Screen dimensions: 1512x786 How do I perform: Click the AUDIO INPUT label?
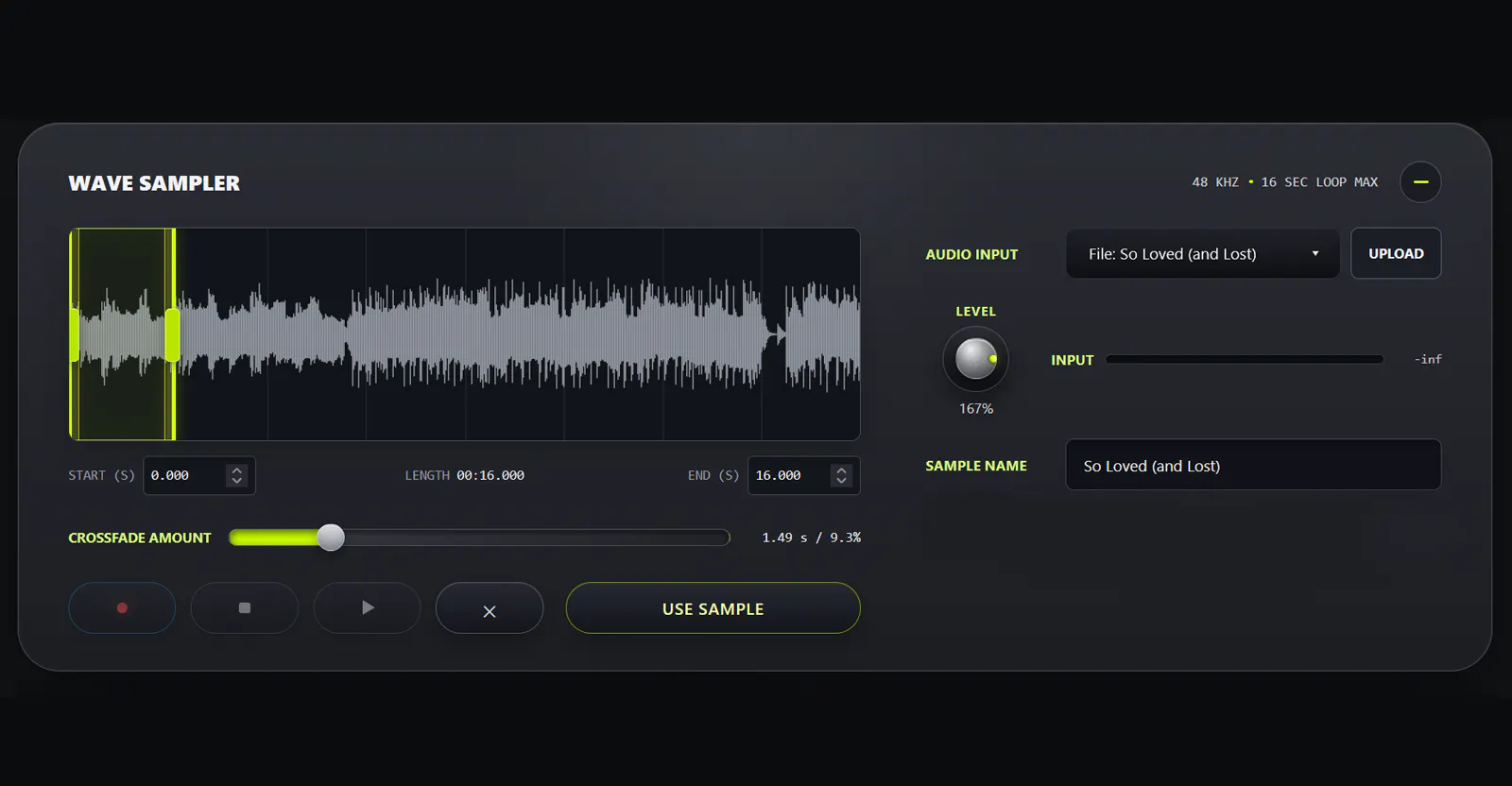(971, 254)
